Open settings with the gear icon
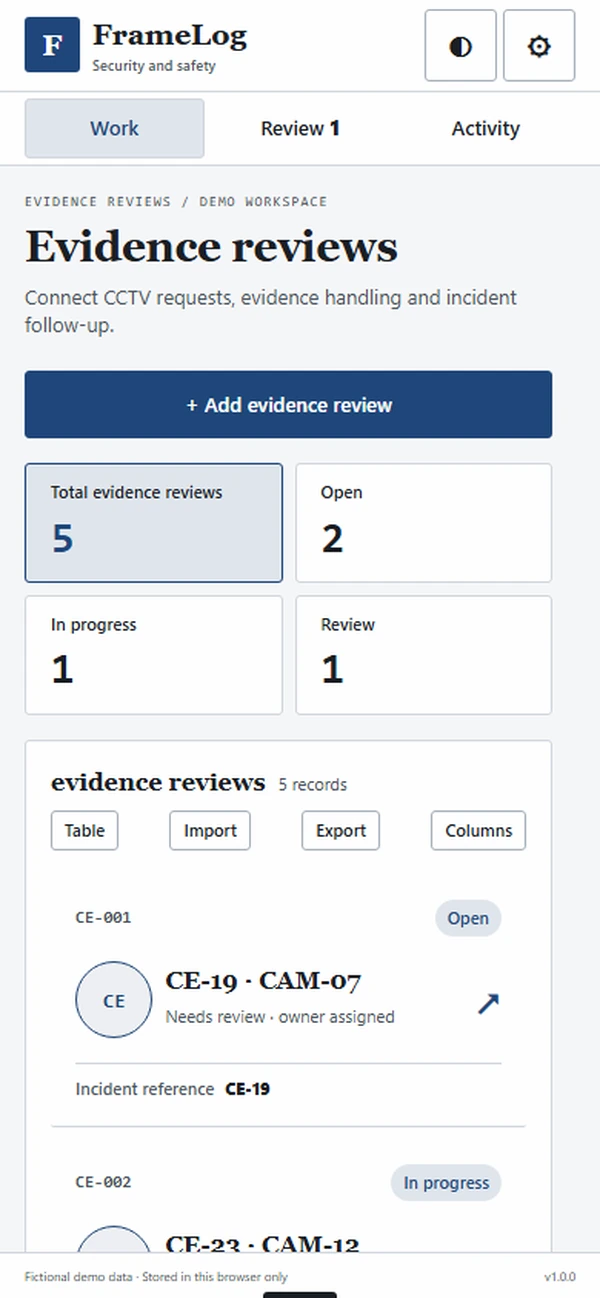 coord(539,46)
